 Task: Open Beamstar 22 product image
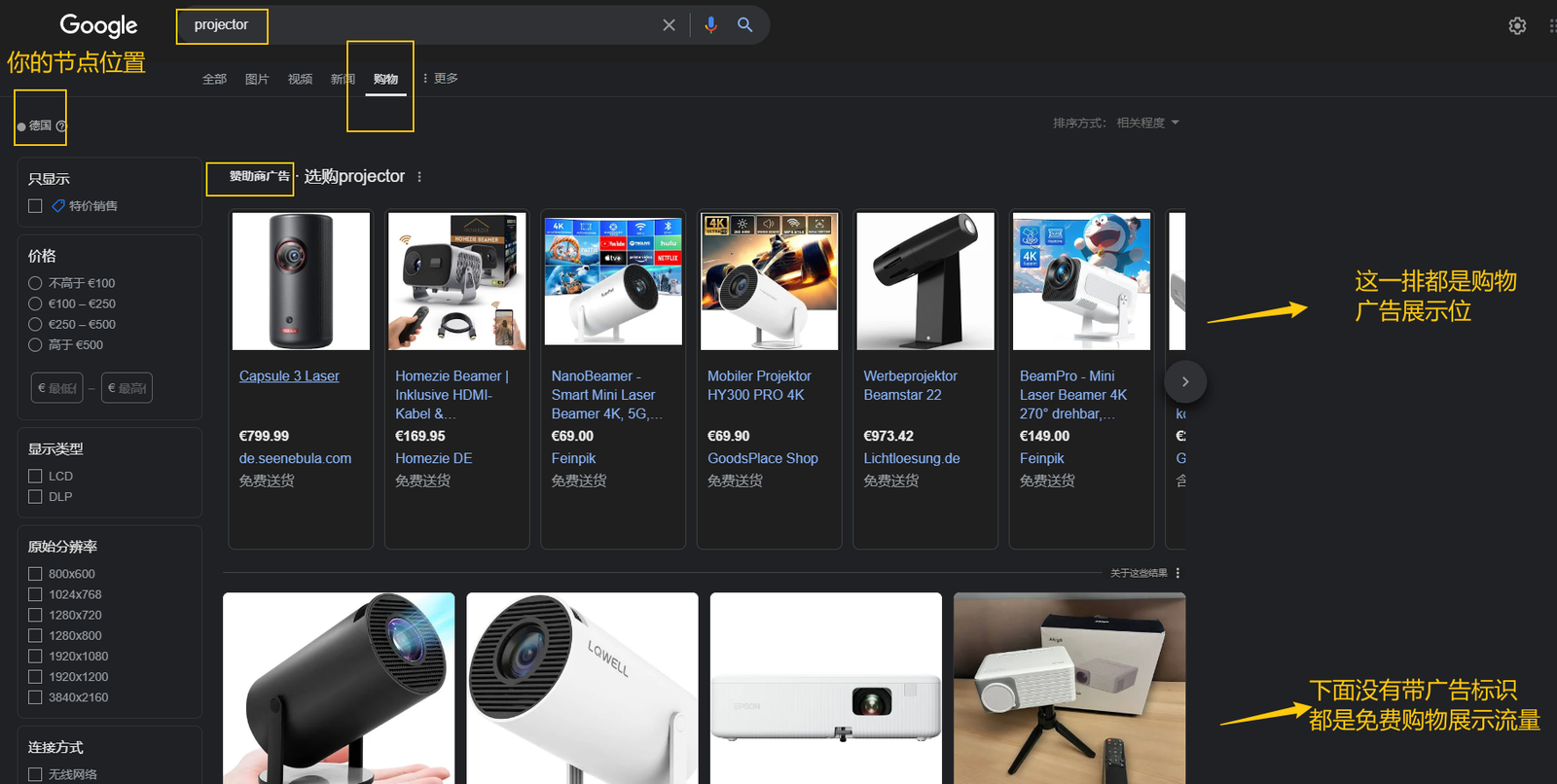925,281
